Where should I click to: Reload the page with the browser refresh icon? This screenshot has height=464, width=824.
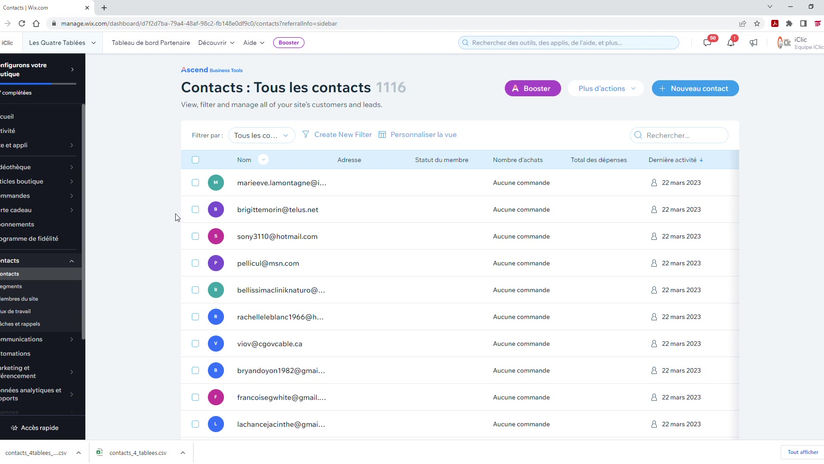[x=22, y=23]
